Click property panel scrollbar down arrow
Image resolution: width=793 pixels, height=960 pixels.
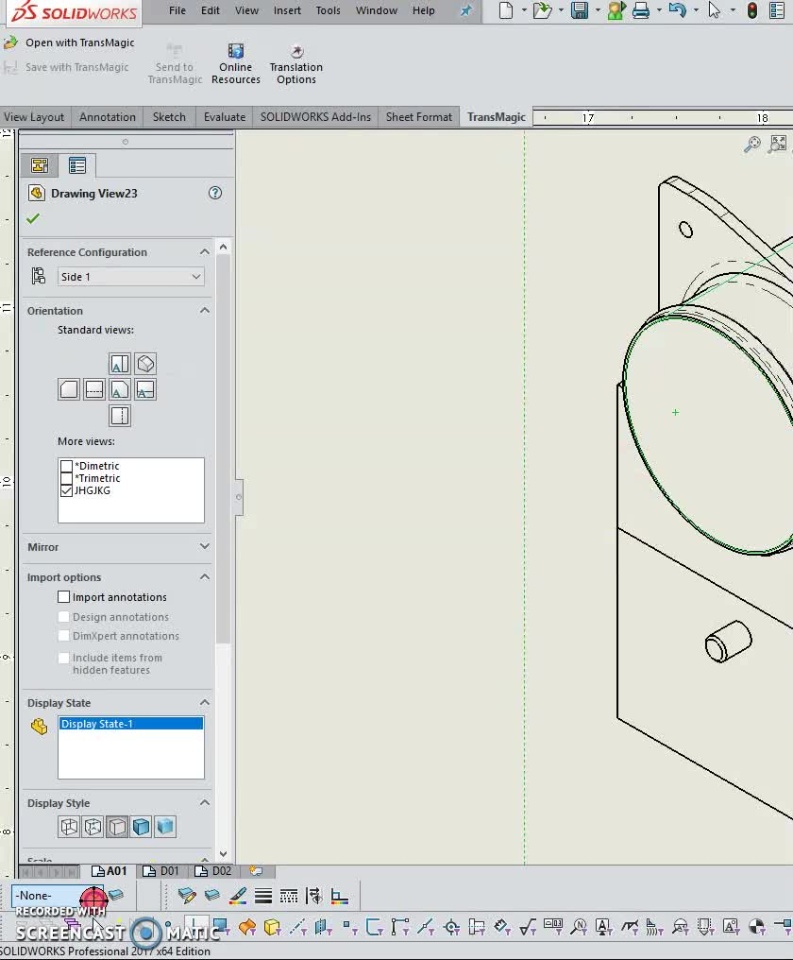pyautogui.click(x=223, y=853)
